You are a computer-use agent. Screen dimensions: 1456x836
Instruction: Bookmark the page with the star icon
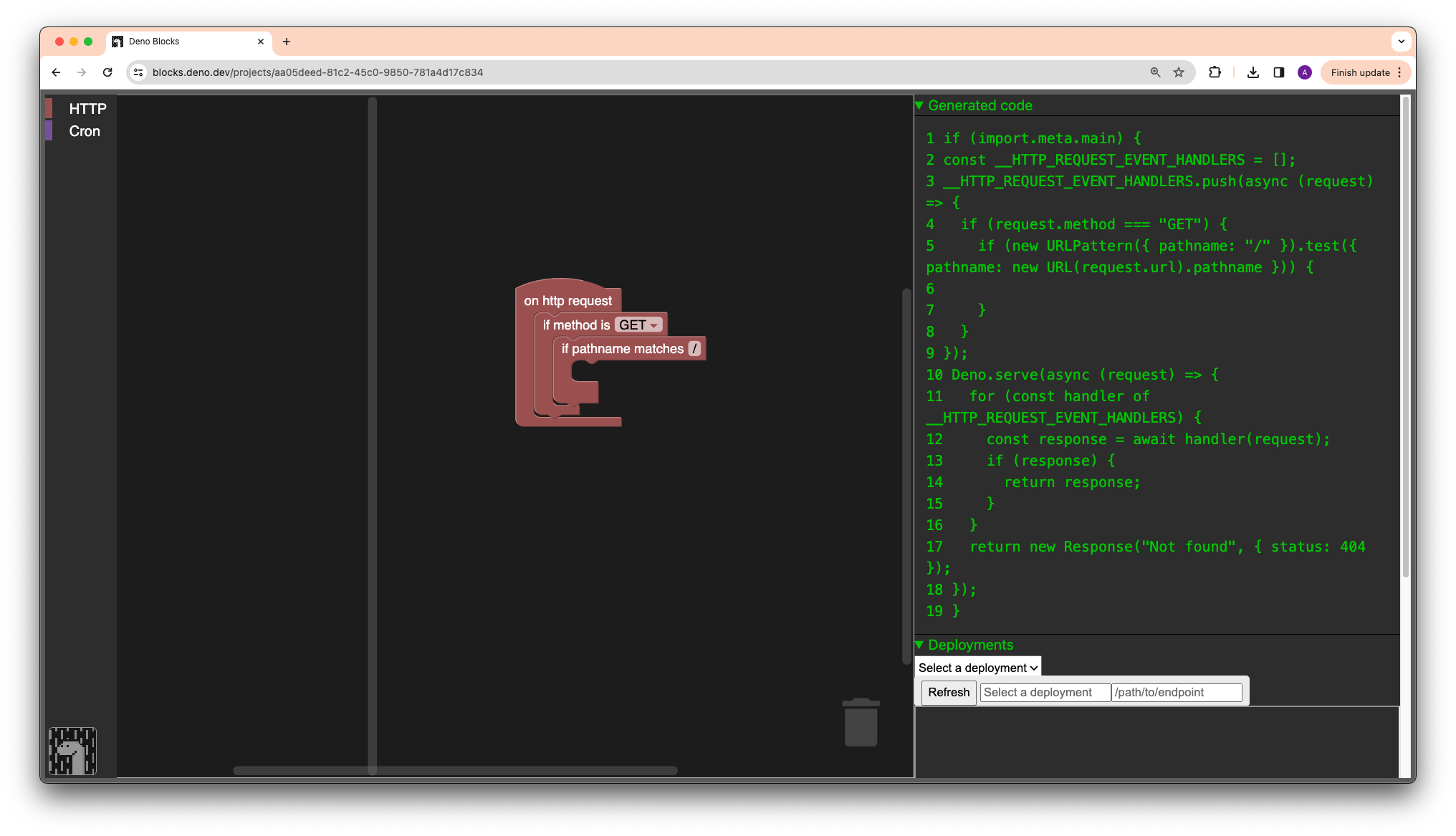click(x=1177, y=72)
